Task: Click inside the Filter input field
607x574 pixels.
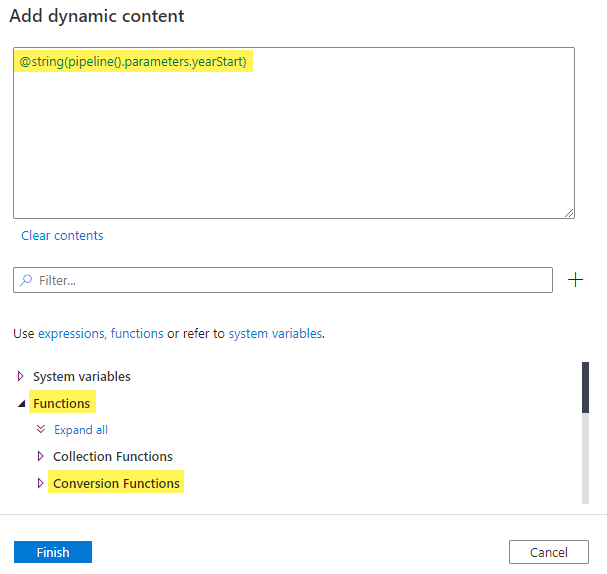Action: coord(290,280)
